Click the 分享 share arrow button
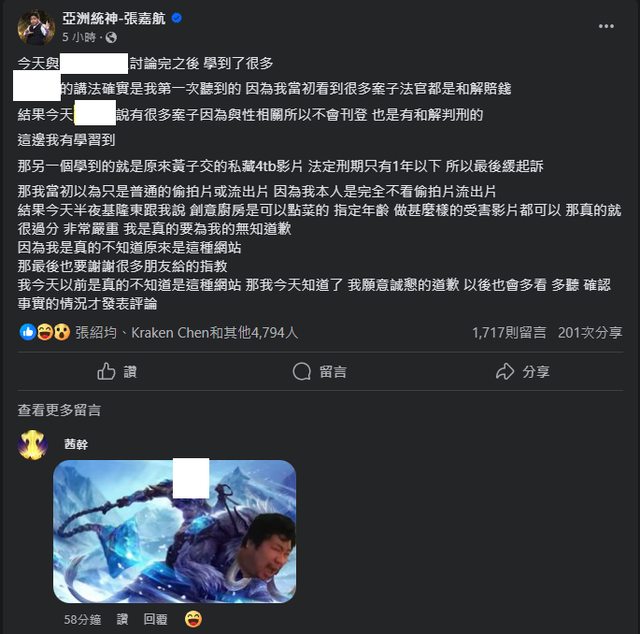640x634 pixels. [522, 372]
